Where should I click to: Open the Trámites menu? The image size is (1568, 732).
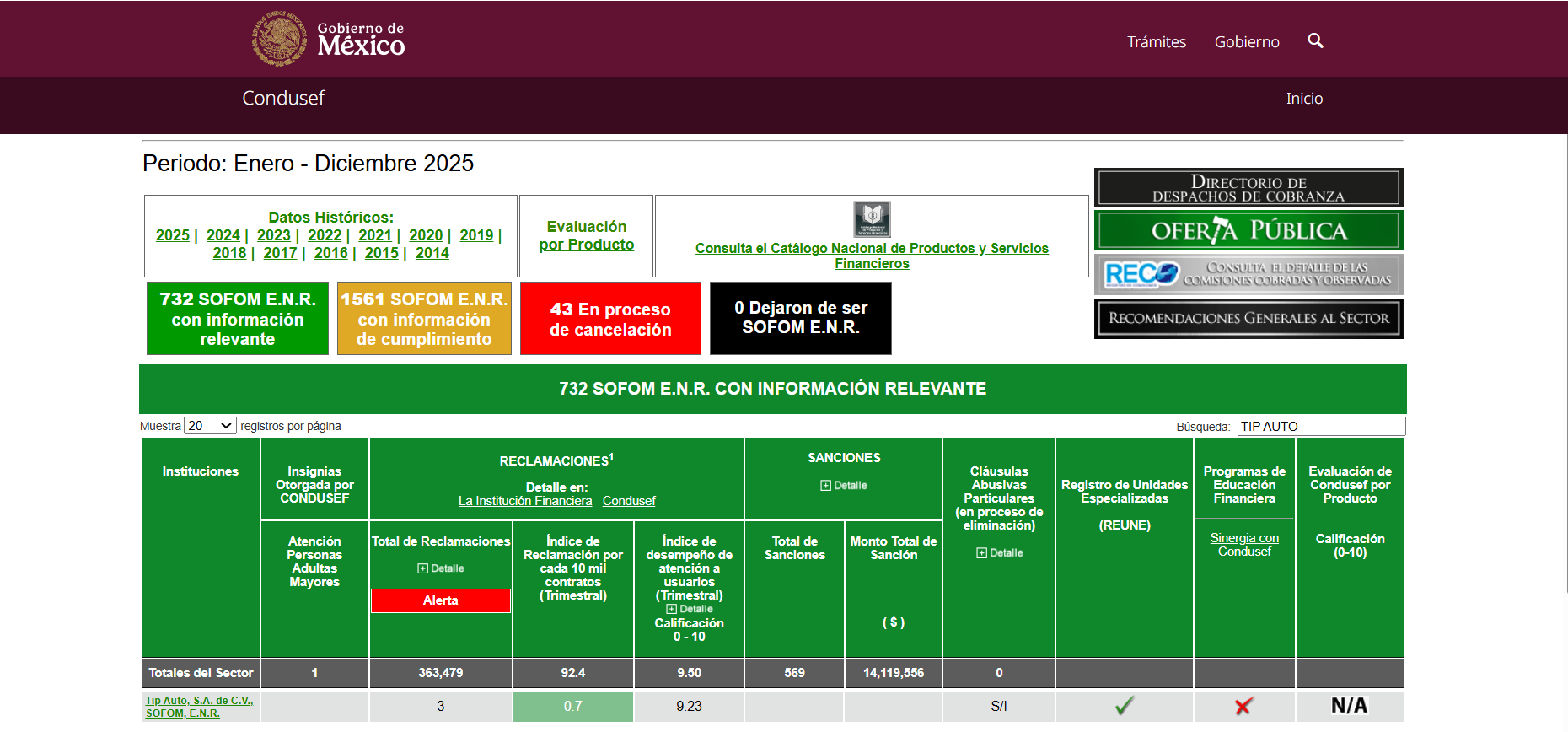pos(1157,41)
